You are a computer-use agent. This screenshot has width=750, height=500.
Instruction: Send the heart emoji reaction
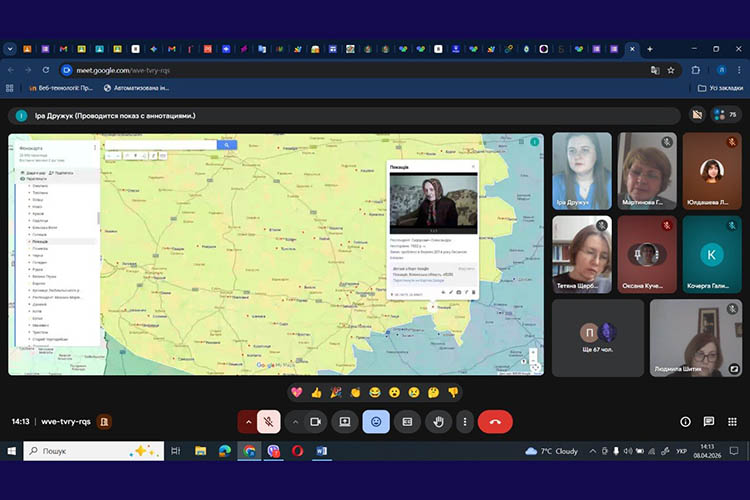(297, 392)
